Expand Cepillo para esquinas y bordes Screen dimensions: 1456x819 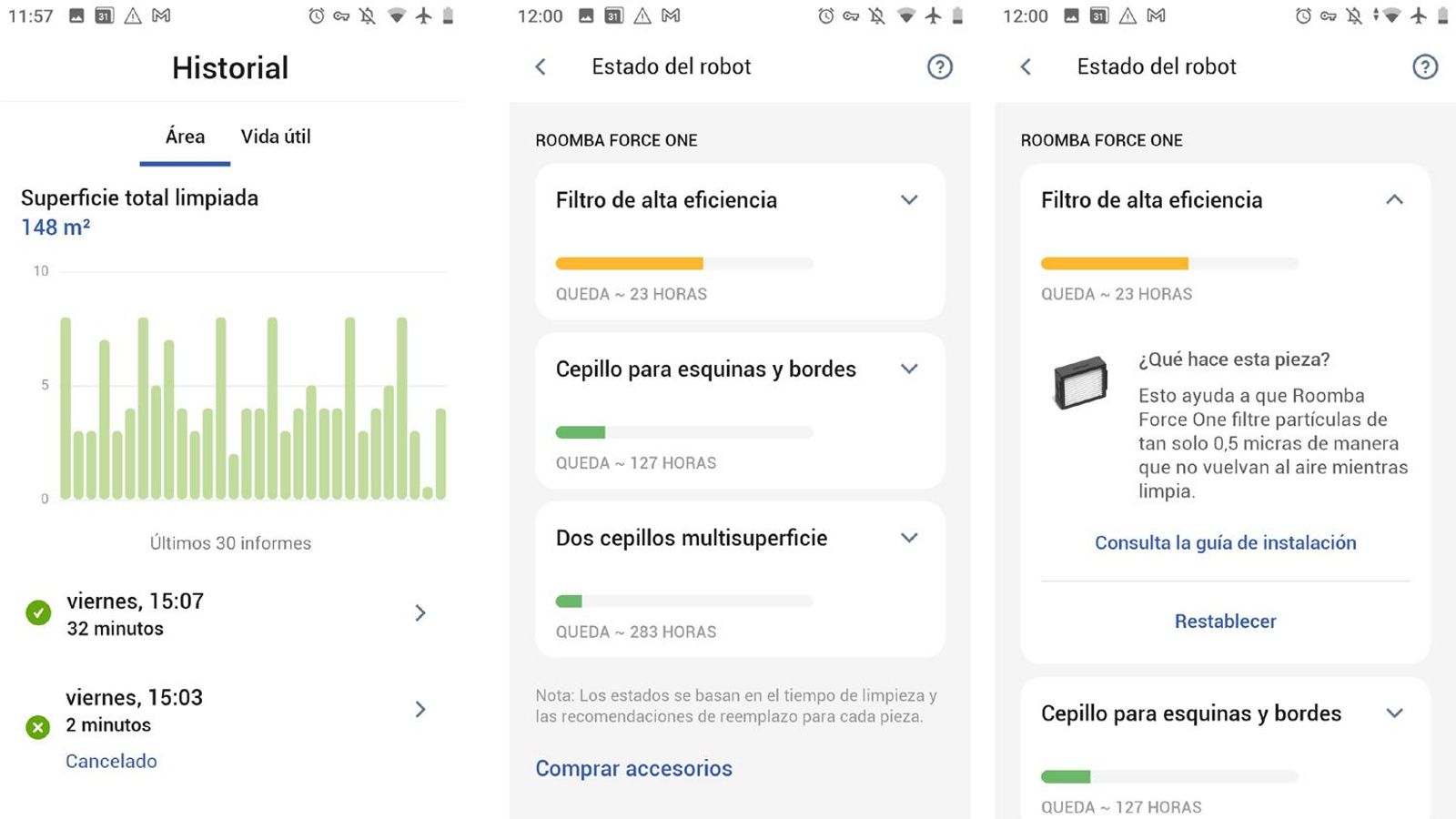click(908, 369)
